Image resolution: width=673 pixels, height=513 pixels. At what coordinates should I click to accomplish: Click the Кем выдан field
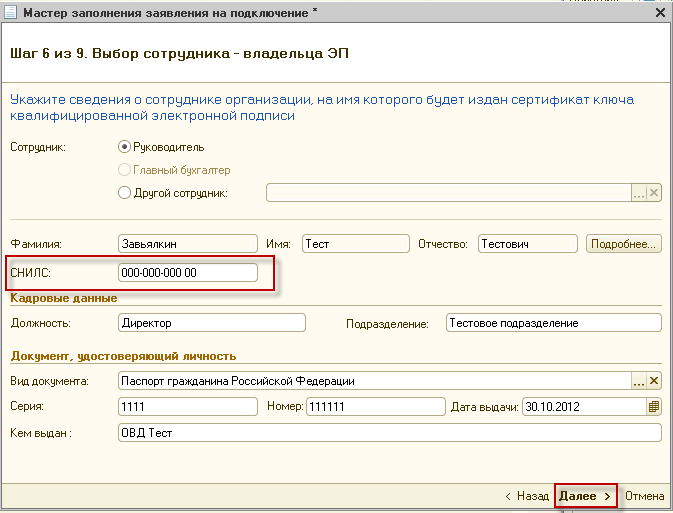[388, 432]
